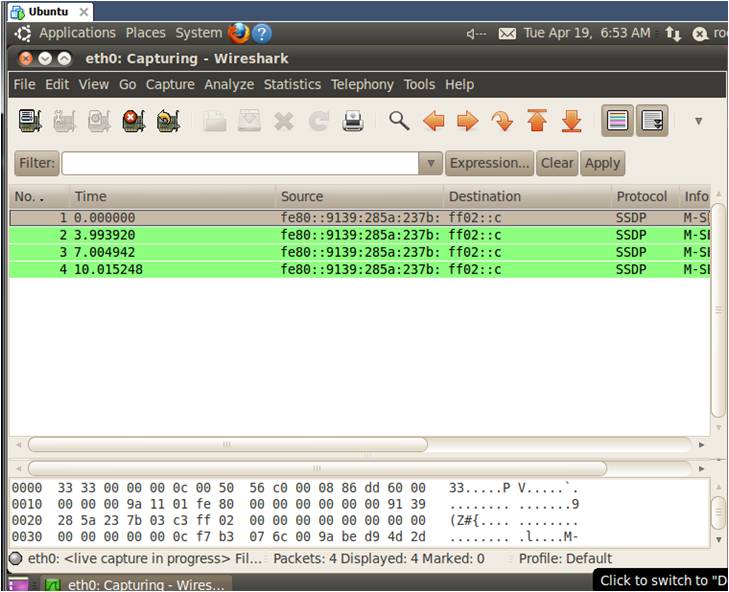Click the close capture file X icon
Screen dimensions: 729x592
click(284, 121)
